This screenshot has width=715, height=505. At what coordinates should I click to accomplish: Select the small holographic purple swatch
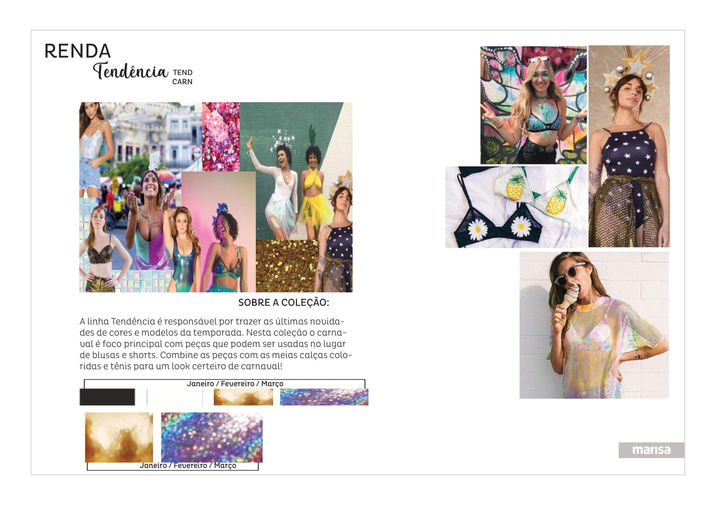[324, 397]
